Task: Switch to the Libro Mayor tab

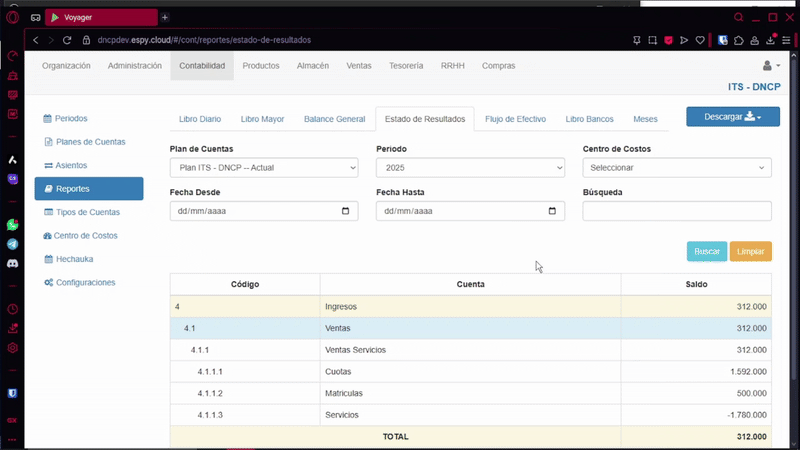Action: tap(262, 119)
